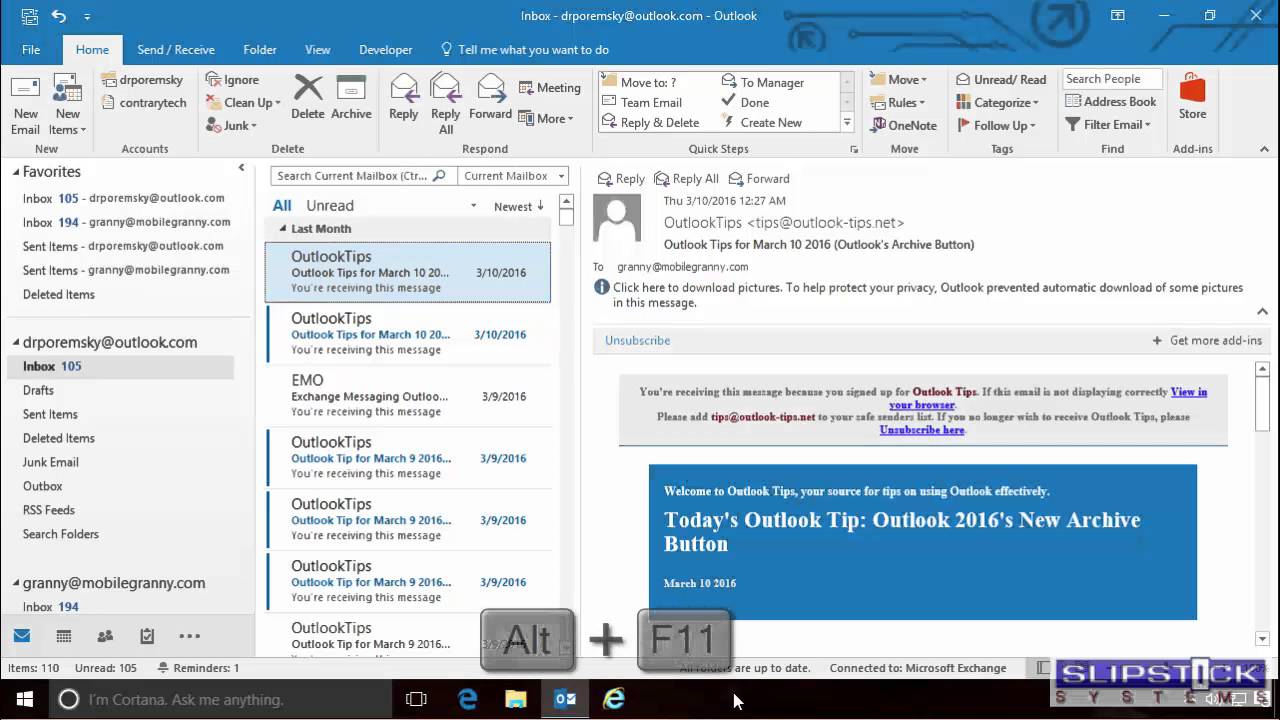Click the Undo arrow in title bar
The height and width of the screenshot is (720, 1280).
pyautogui.click(x=59, y=16)
